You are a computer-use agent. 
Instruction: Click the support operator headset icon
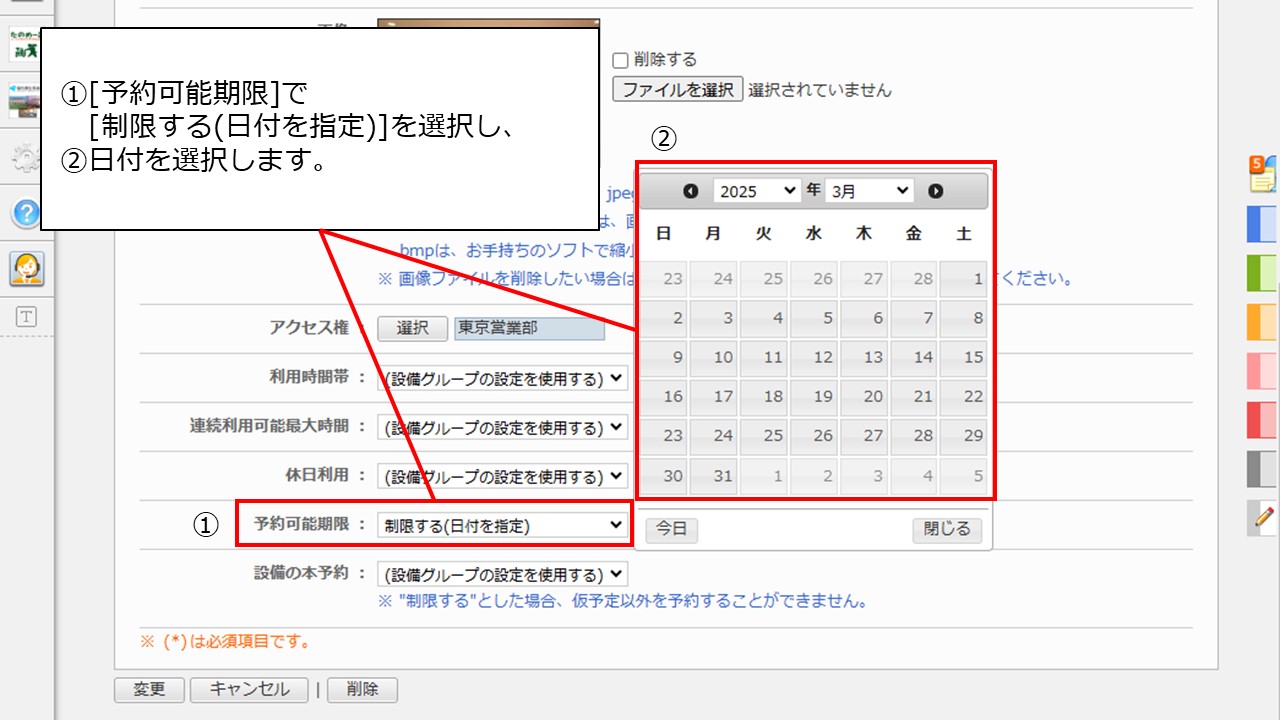click(x=26, y=268)
